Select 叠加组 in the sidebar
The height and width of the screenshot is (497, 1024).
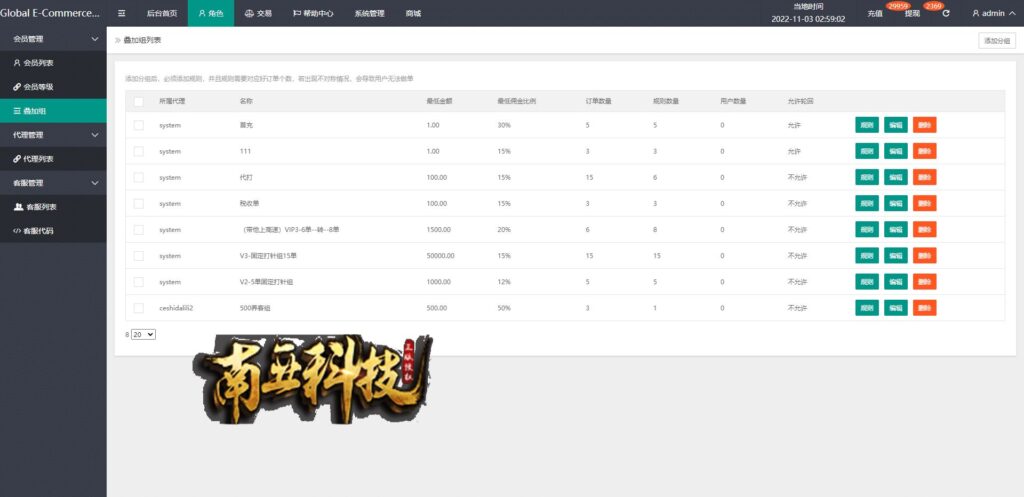pos(53,111)
